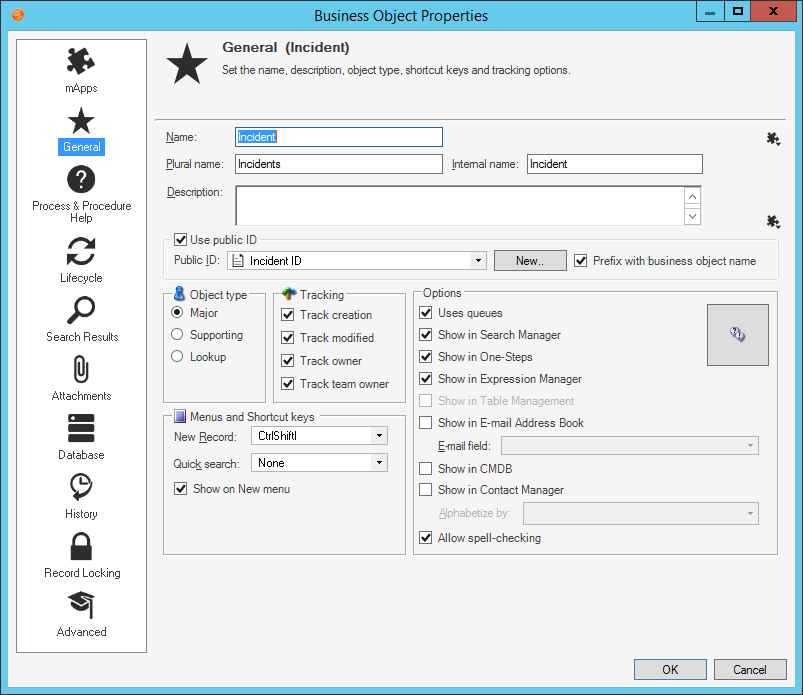Click the New.. button for public ID
This screenshot has height=695, width=803.
[x=530, y=261]
